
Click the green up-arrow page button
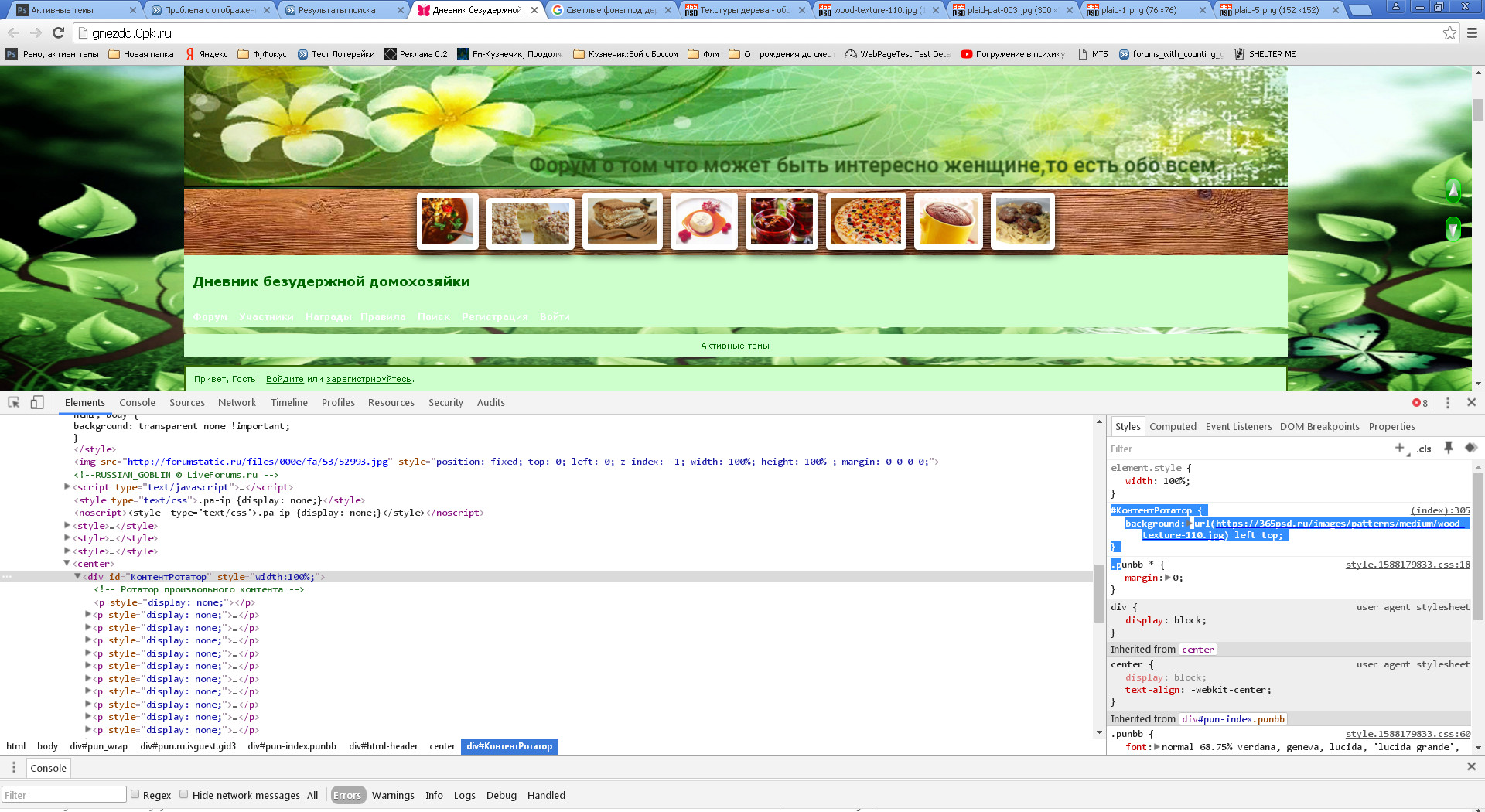coord(1453,190)
